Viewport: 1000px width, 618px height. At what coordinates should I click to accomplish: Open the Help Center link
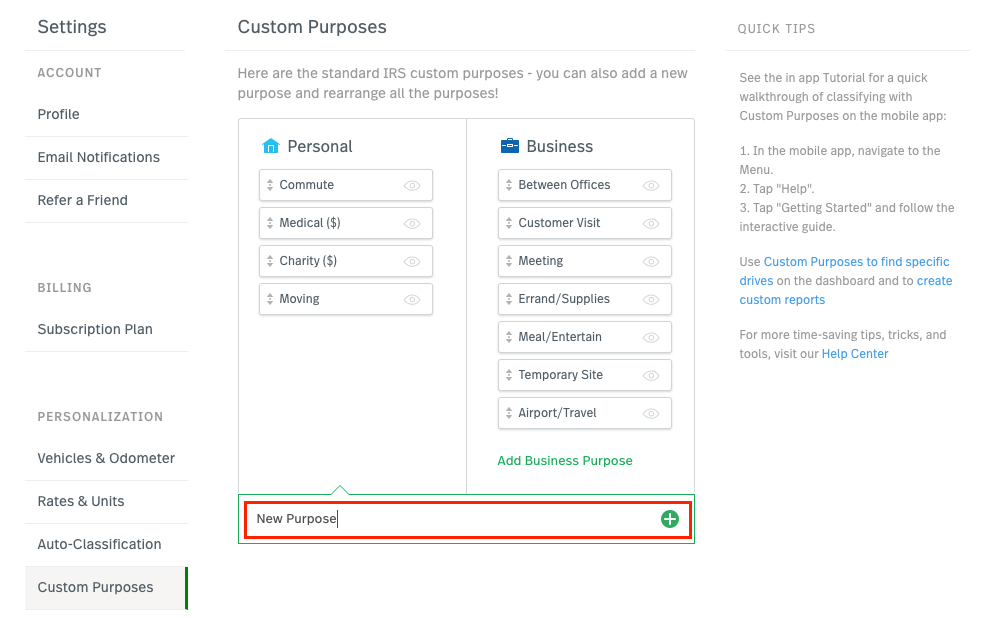click(x=855, y=354)
